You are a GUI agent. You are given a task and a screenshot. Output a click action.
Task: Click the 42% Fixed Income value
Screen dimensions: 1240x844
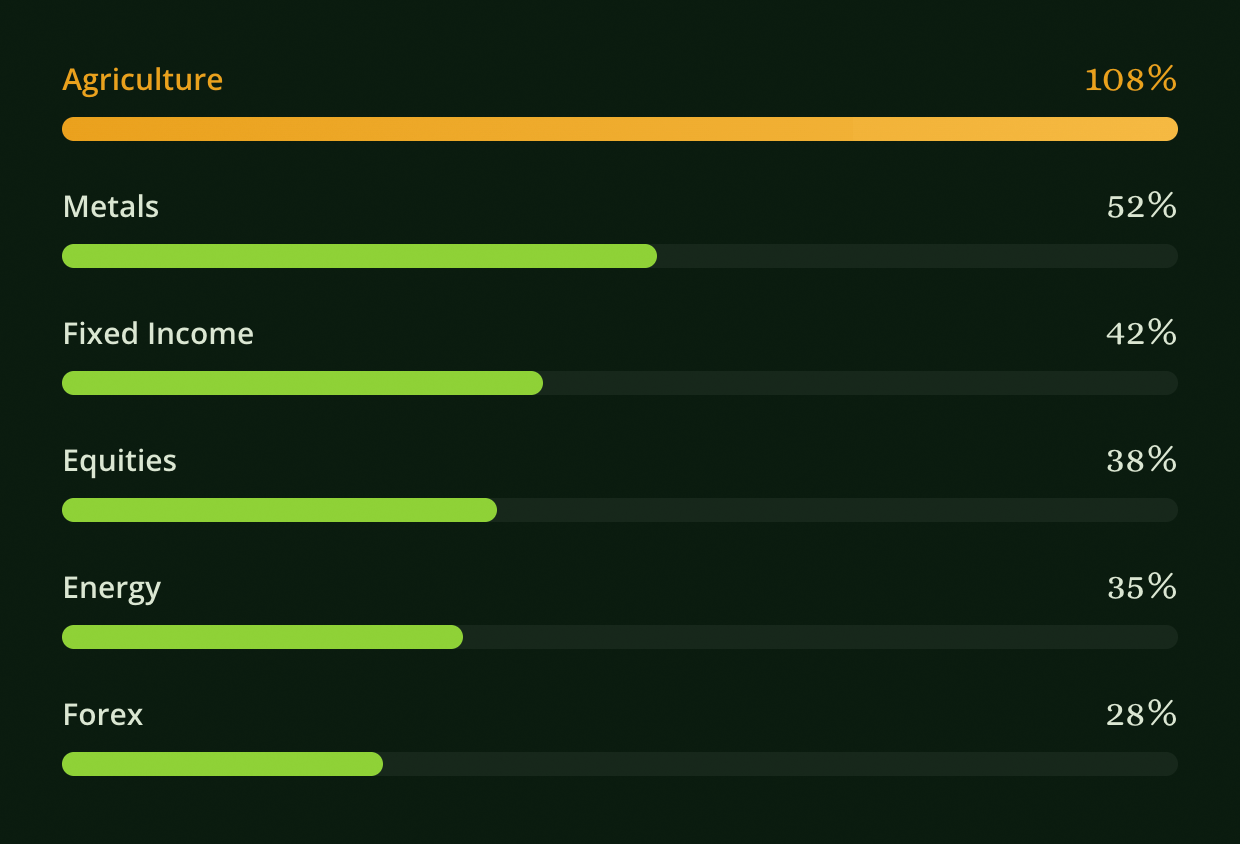[x=1142, y=333]
